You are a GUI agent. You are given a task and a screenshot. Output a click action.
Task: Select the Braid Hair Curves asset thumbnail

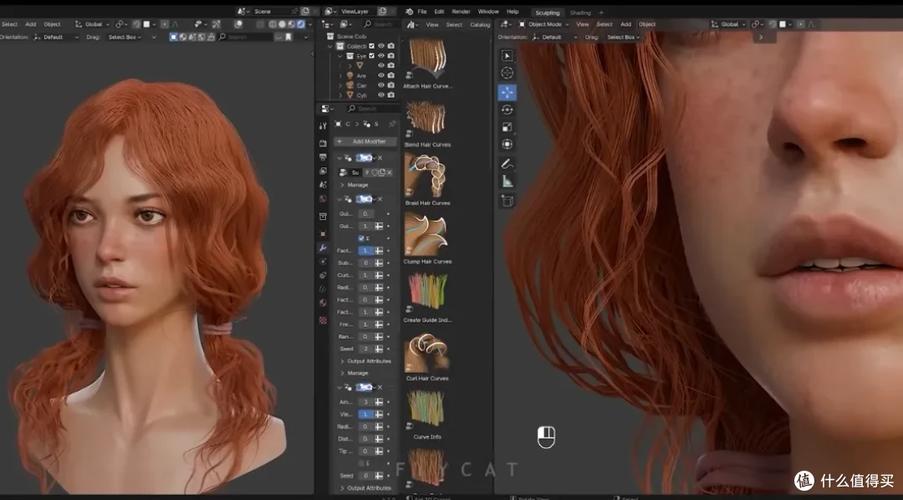click(426, 175)
